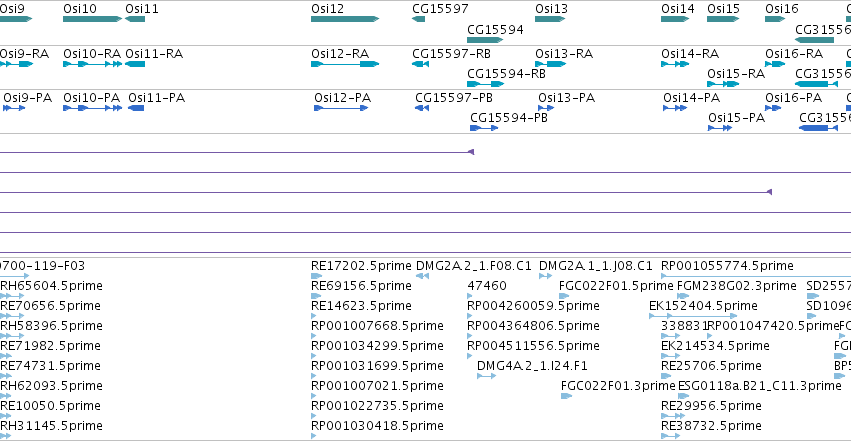The width and height of the screenshot is (851, 441).
Task: Click the RH58396.5prime label
Action: (51, 326)
